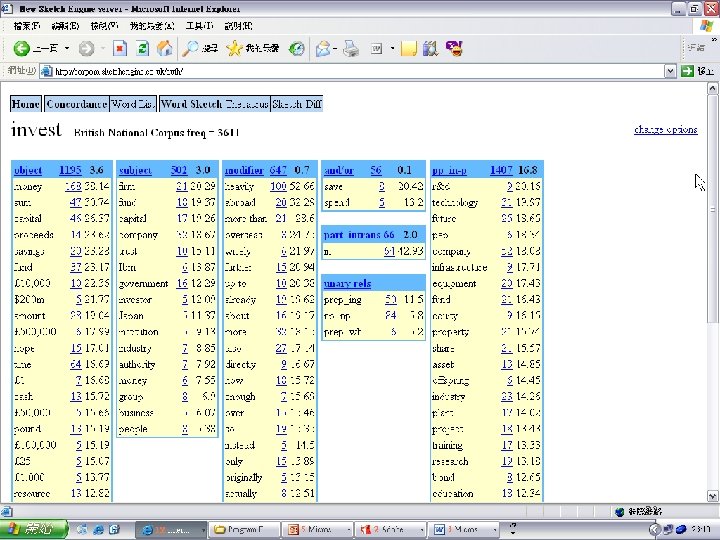This screenshot has width=720, height=540.
Task: Click the word 'originally' in modifier column
Action: pos(244,478)
